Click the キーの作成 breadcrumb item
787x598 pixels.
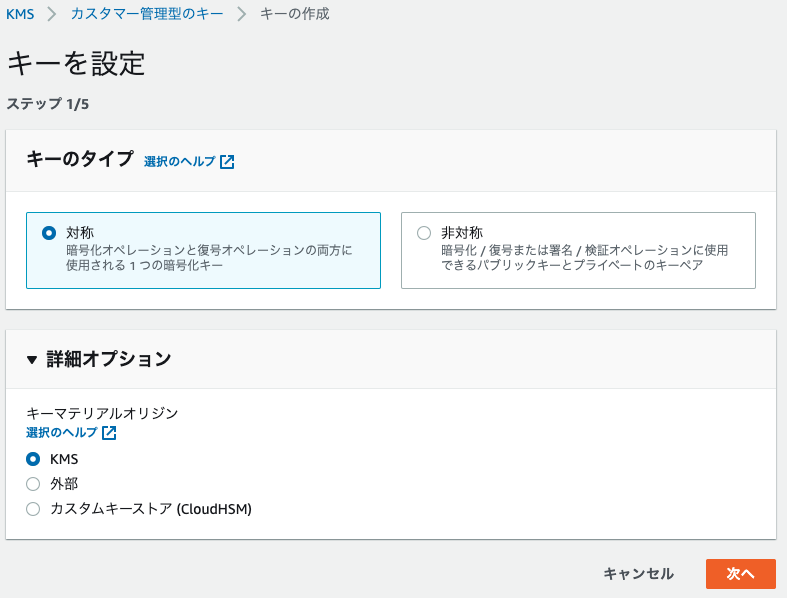coord(294,14)
